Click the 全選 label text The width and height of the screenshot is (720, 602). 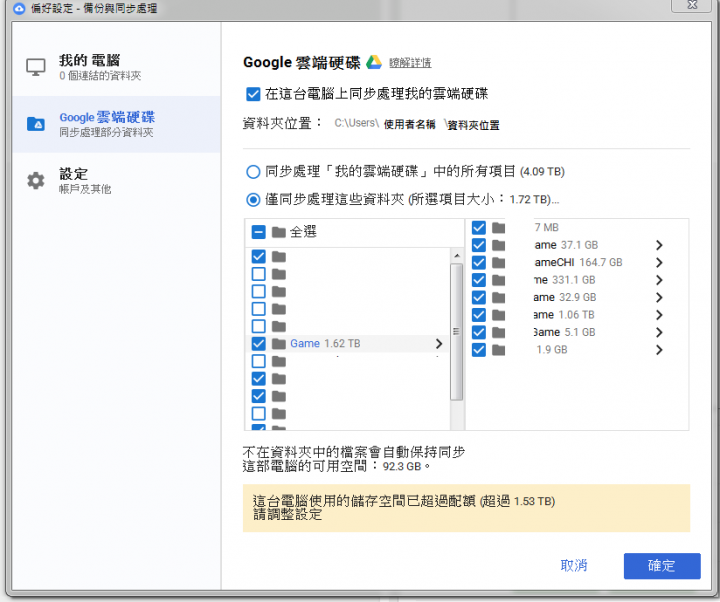tap(303, 232)
